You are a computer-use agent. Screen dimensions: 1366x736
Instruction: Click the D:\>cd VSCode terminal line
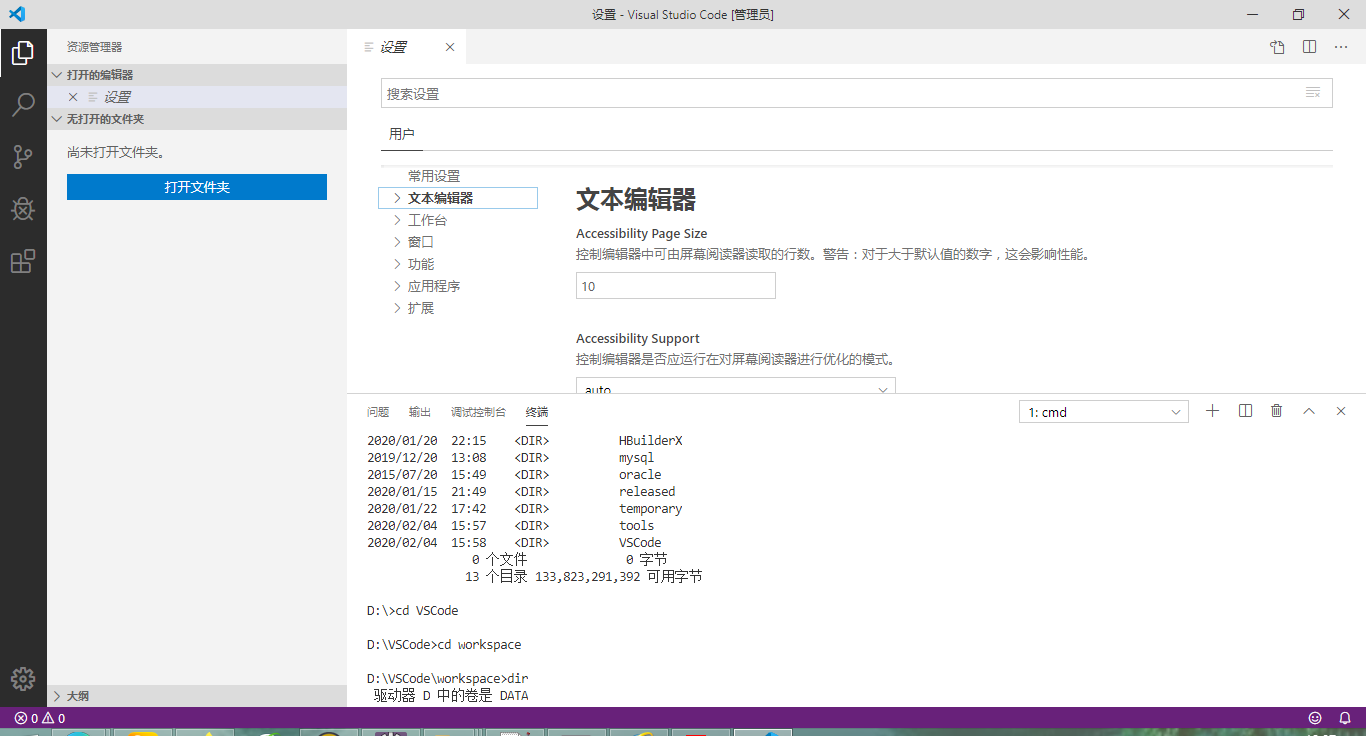[413, 610]
